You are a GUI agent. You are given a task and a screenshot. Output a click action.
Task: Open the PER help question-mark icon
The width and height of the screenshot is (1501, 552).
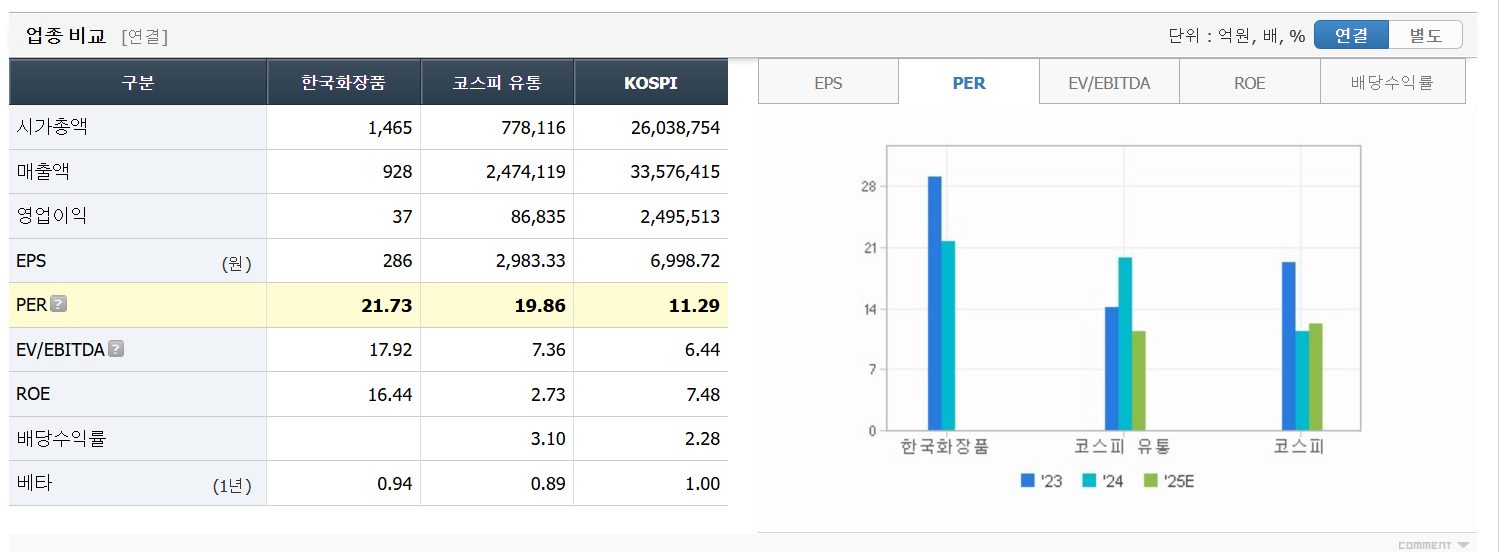59,304
